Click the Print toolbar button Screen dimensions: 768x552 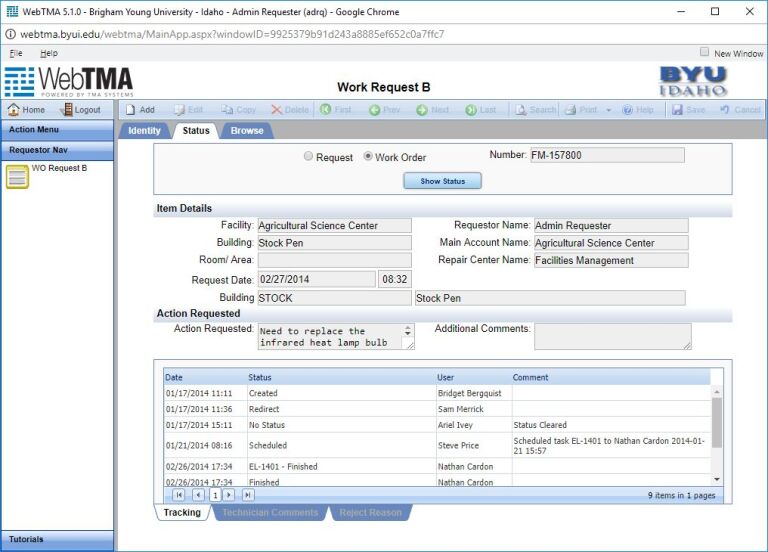point(581,110)
